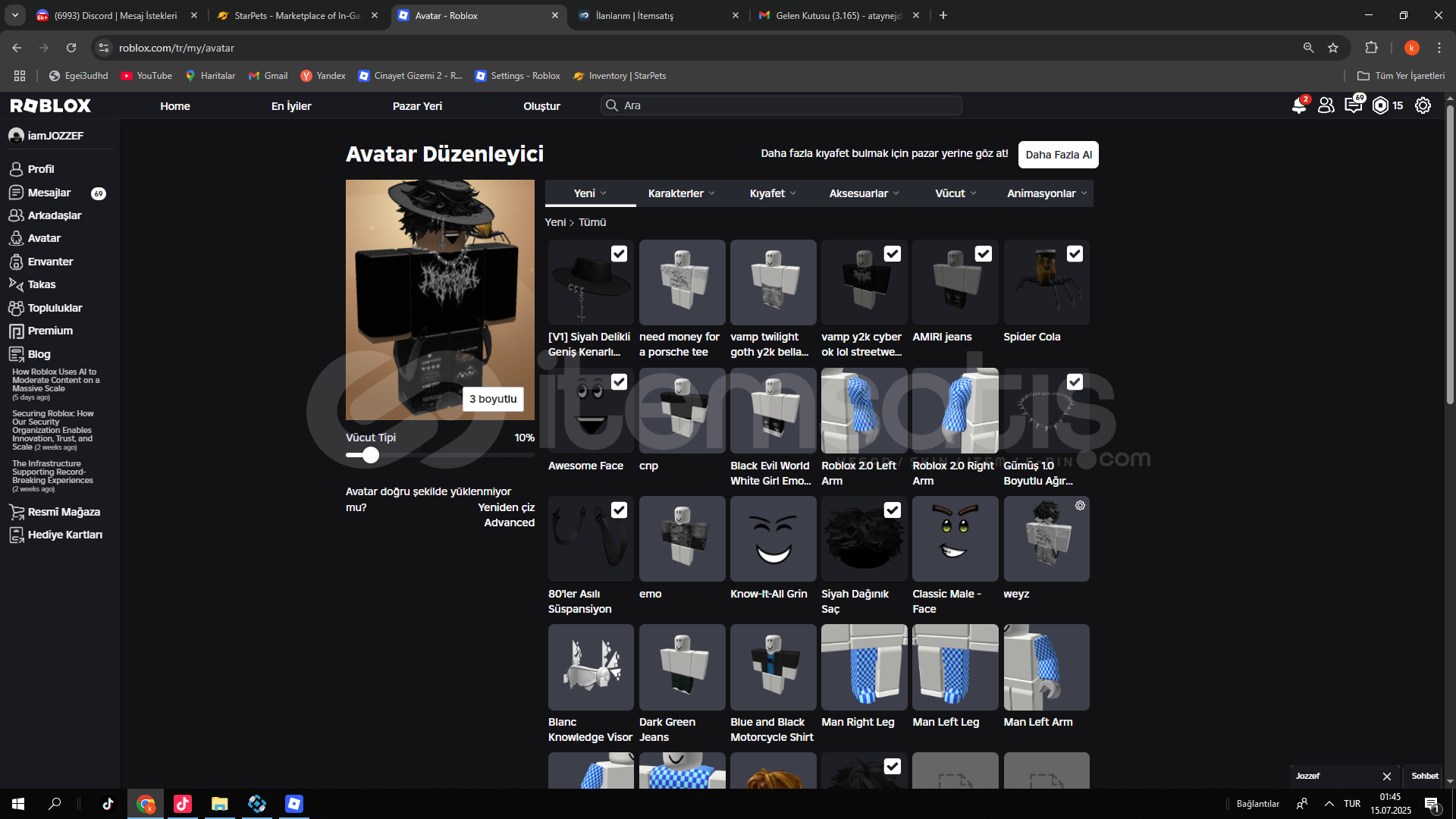The width and height of the screenshot is (1456, 819).
Task: Open the Advanced link
Action: pos(509,522)
